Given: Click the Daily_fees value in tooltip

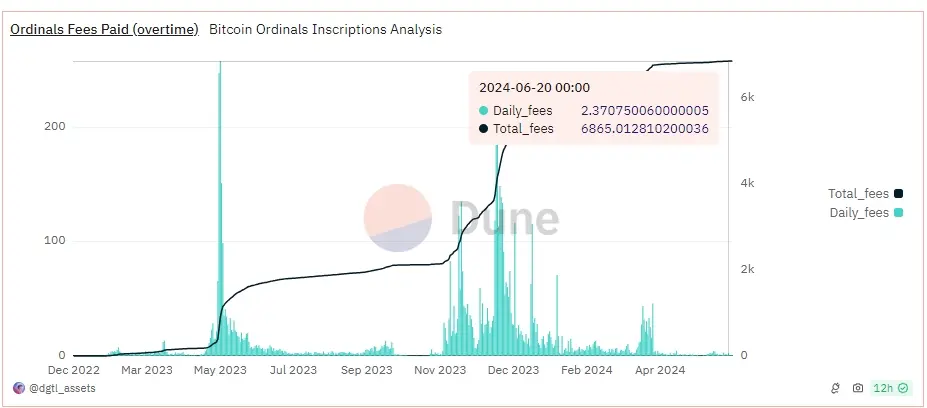Looking at the screenshot, I should click(644, 111).
